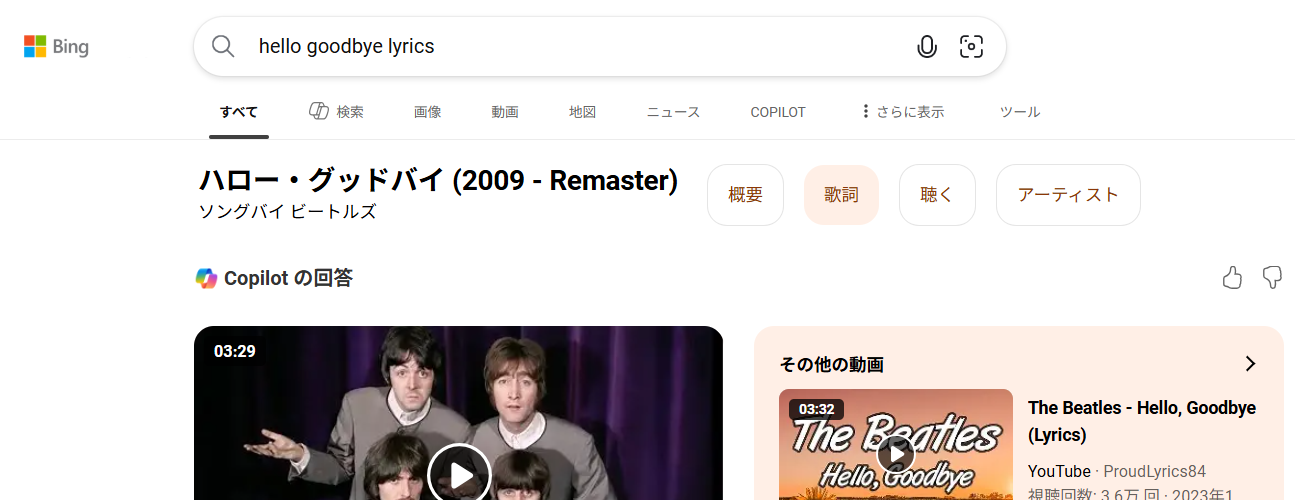Image resolution: width=1295 pixels, height=500 pixels.
Task: Open visual search camera icon
Action: (971, 46)
